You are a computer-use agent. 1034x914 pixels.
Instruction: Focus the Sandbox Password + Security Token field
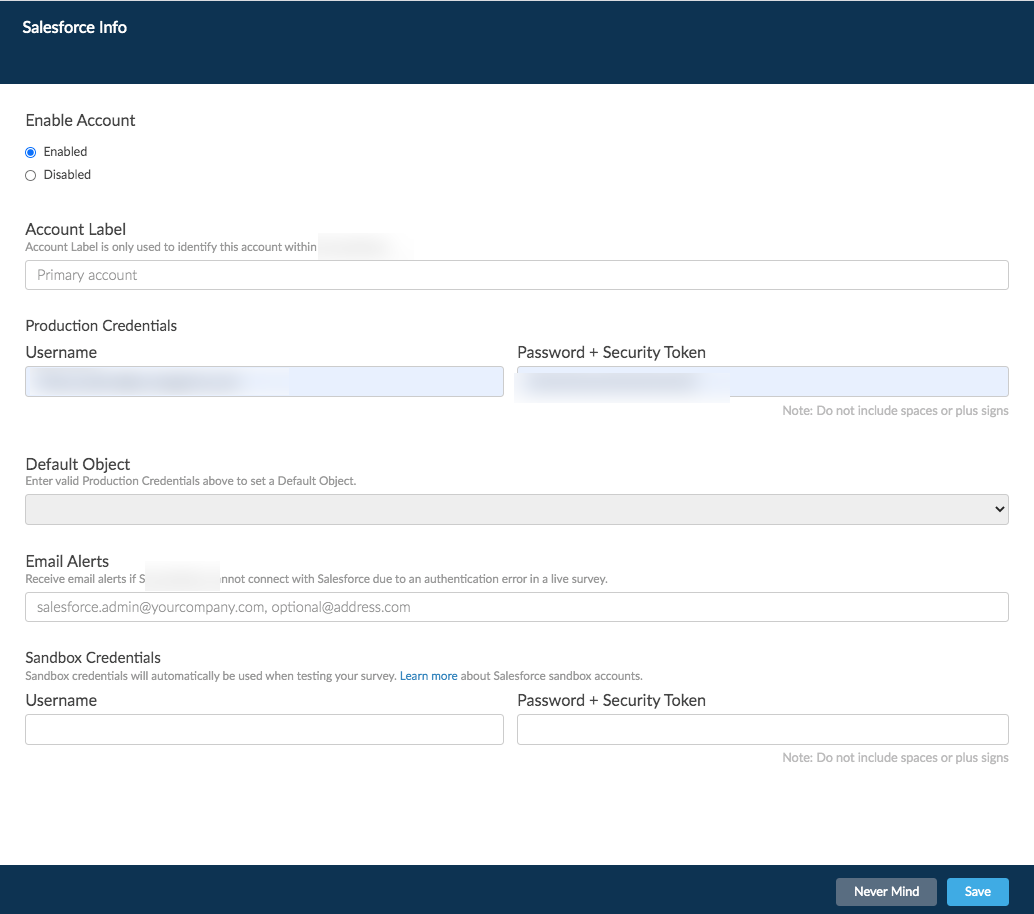(x=762, y=729)
